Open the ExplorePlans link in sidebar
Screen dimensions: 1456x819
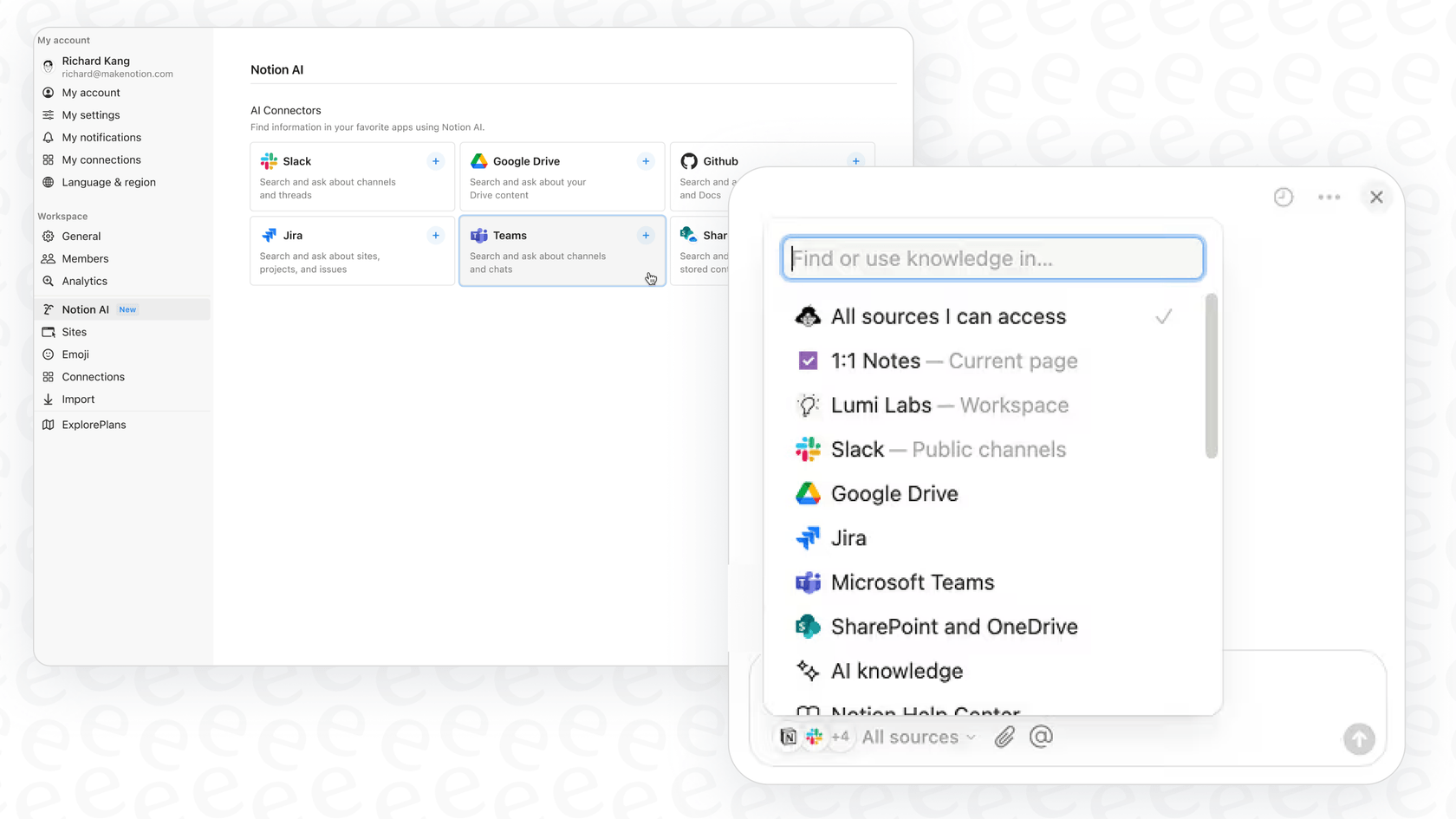coord(94,425)
